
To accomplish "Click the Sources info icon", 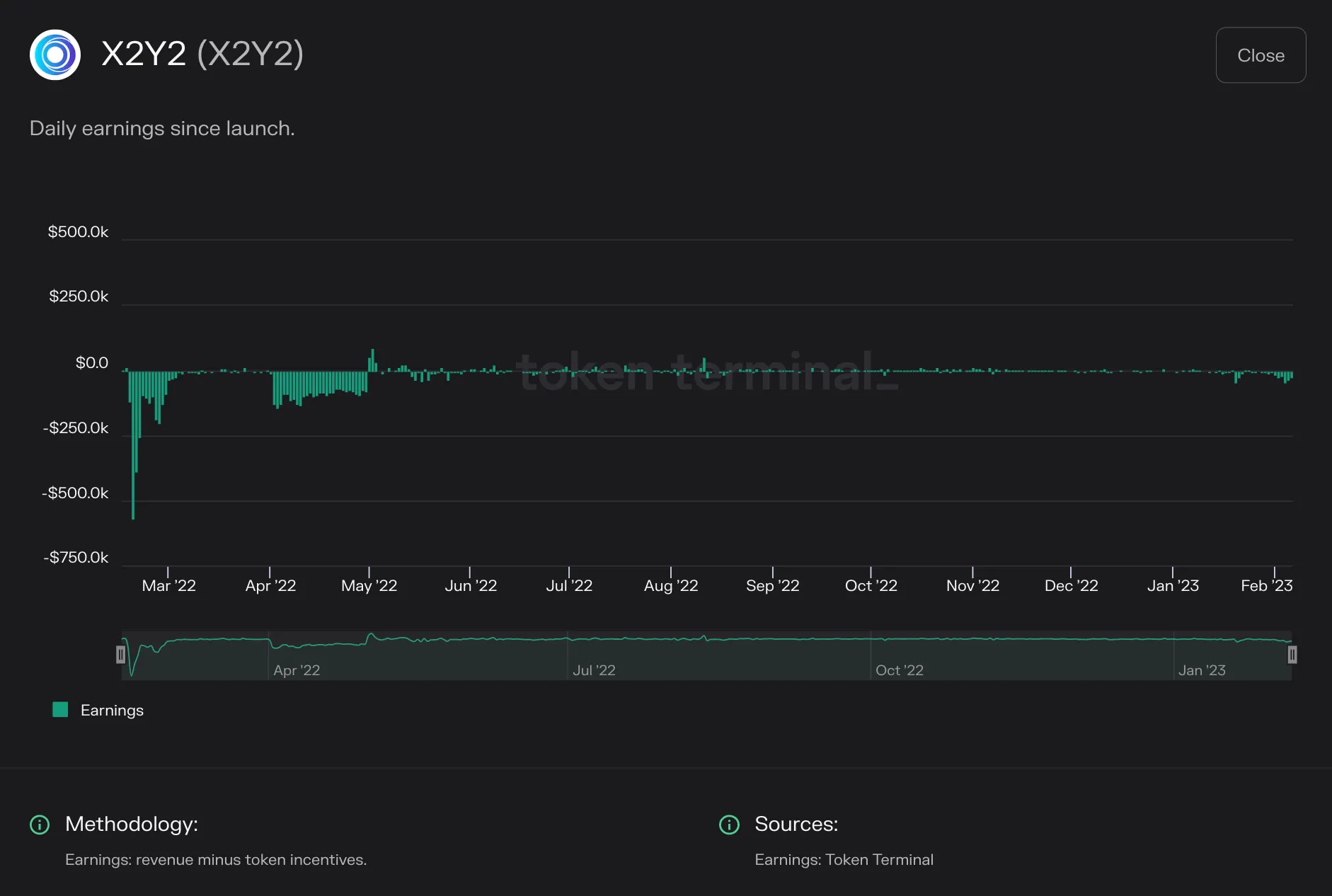I will coord(729,825).
